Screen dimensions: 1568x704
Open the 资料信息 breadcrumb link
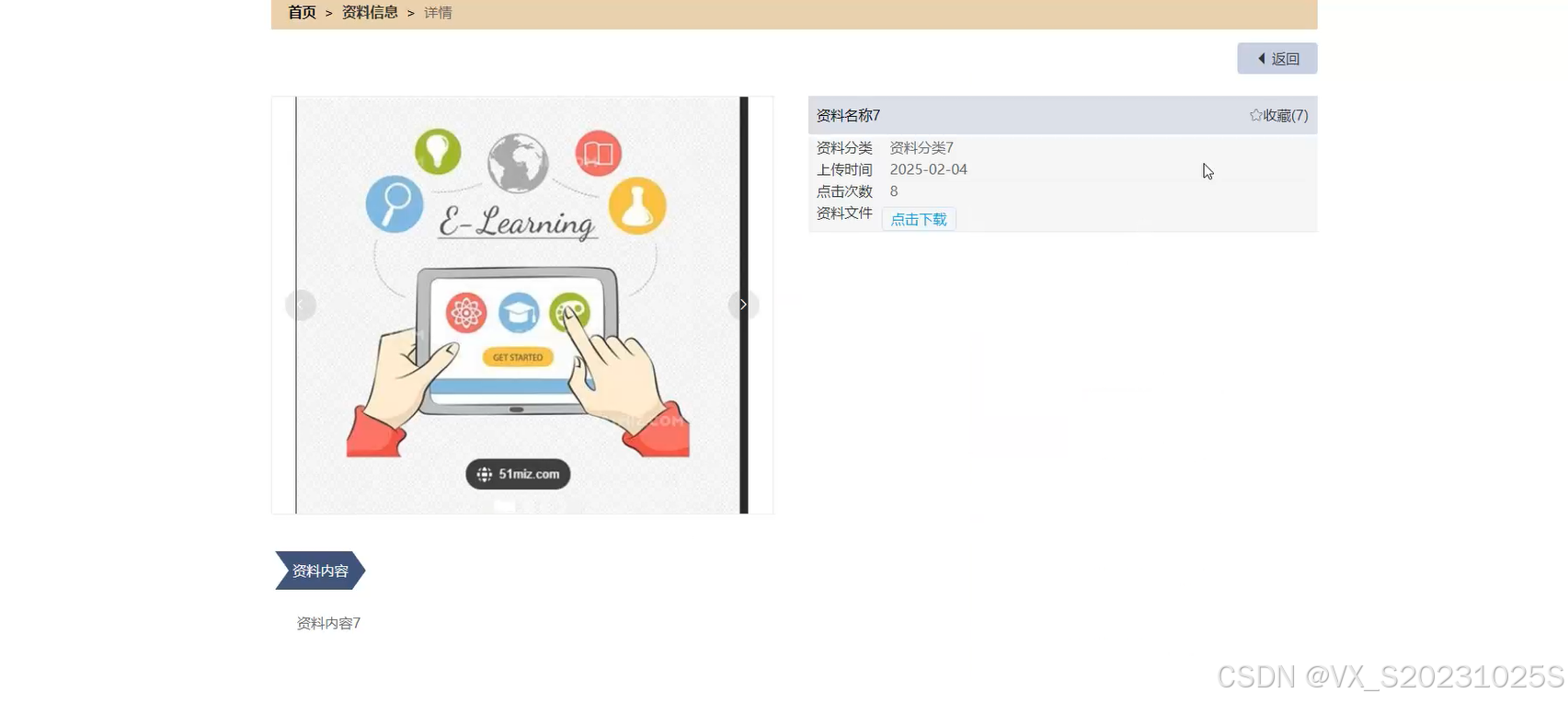[x=370, y=13]
